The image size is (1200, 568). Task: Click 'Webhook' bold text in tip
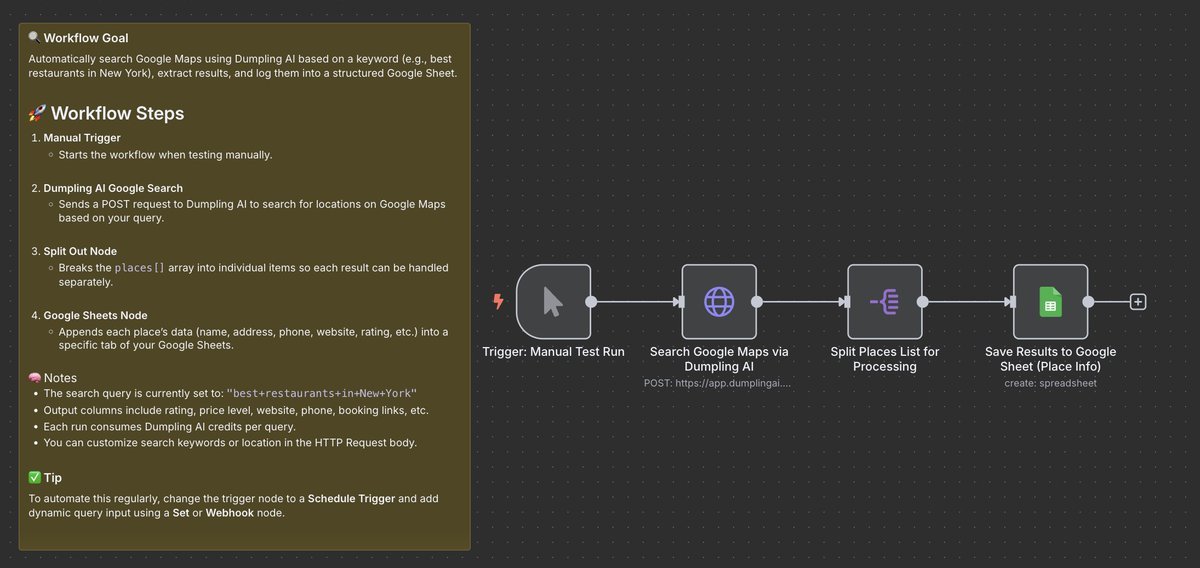[232, 513]
